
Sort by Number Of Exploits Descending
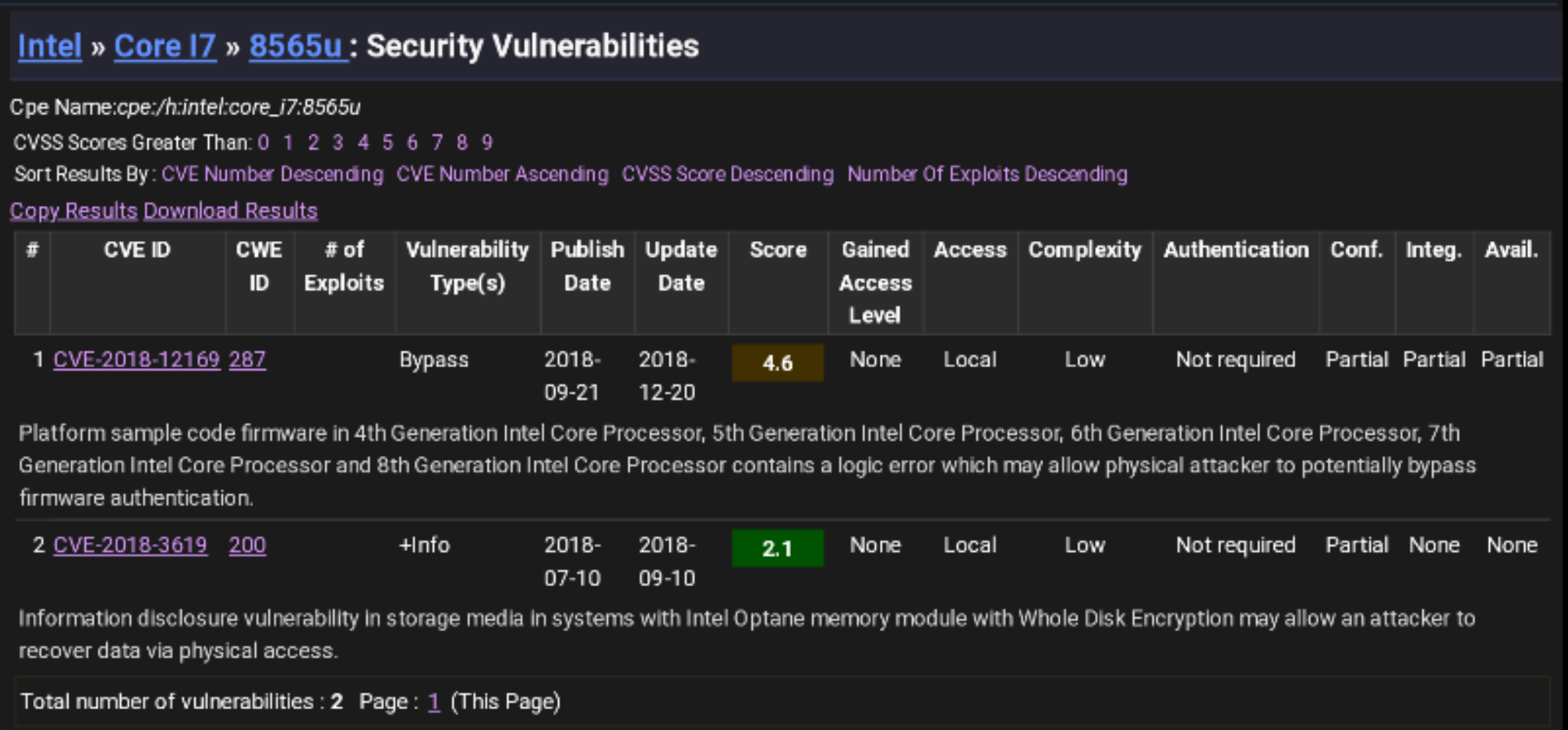tap(987, 174)
